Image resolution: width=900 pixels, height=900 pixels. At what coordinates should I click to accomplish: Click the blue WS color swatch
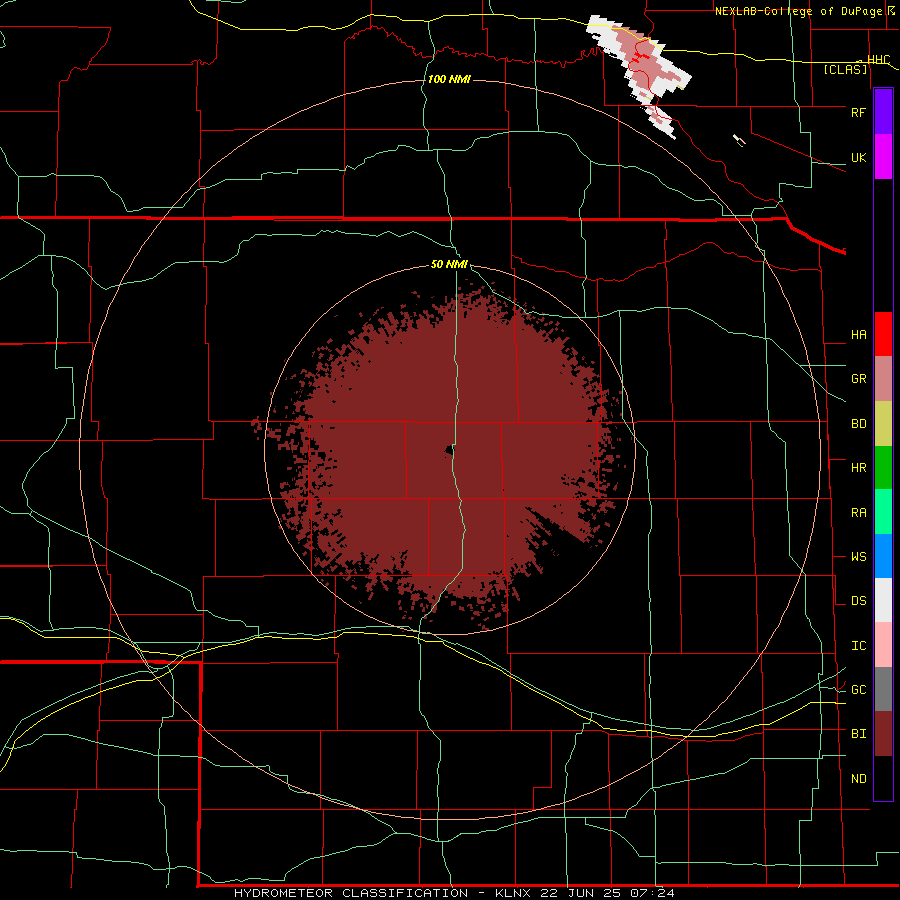[883, 556]
